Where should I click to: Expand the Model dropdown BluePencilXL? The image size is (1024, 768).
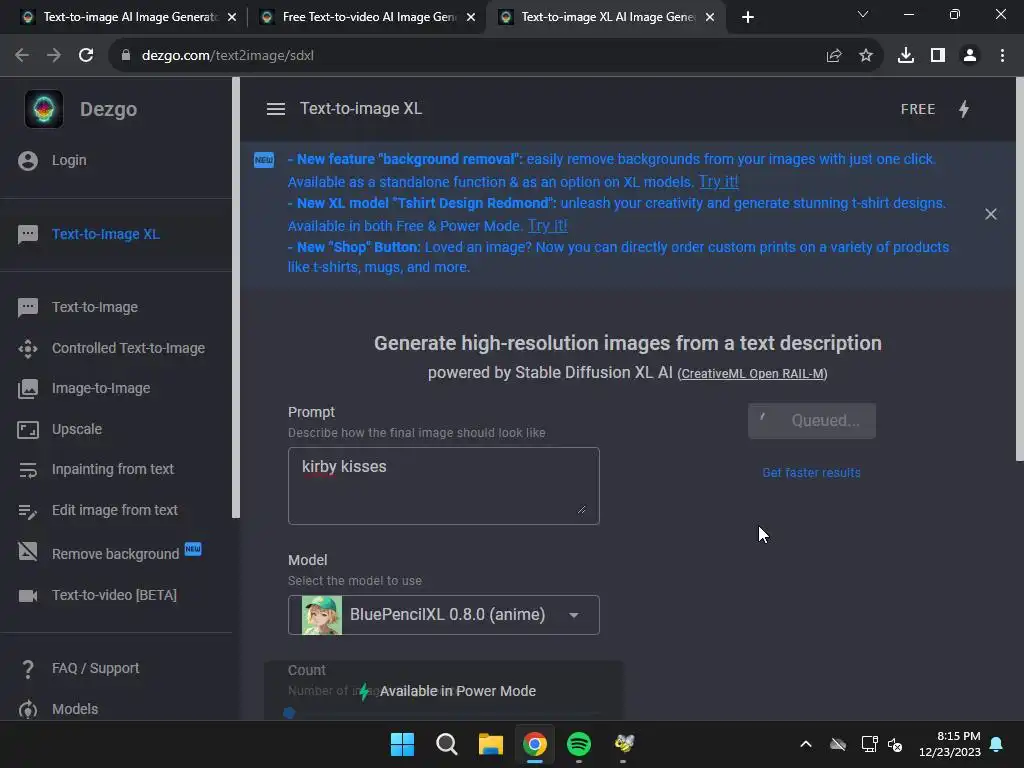click(x=443, y=615)
